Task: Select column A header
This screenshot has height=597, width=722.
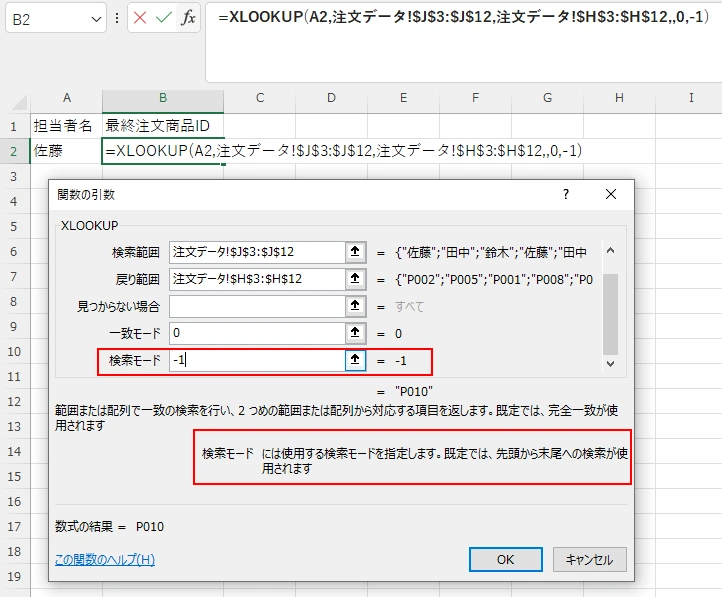Action: pos(67,98)
